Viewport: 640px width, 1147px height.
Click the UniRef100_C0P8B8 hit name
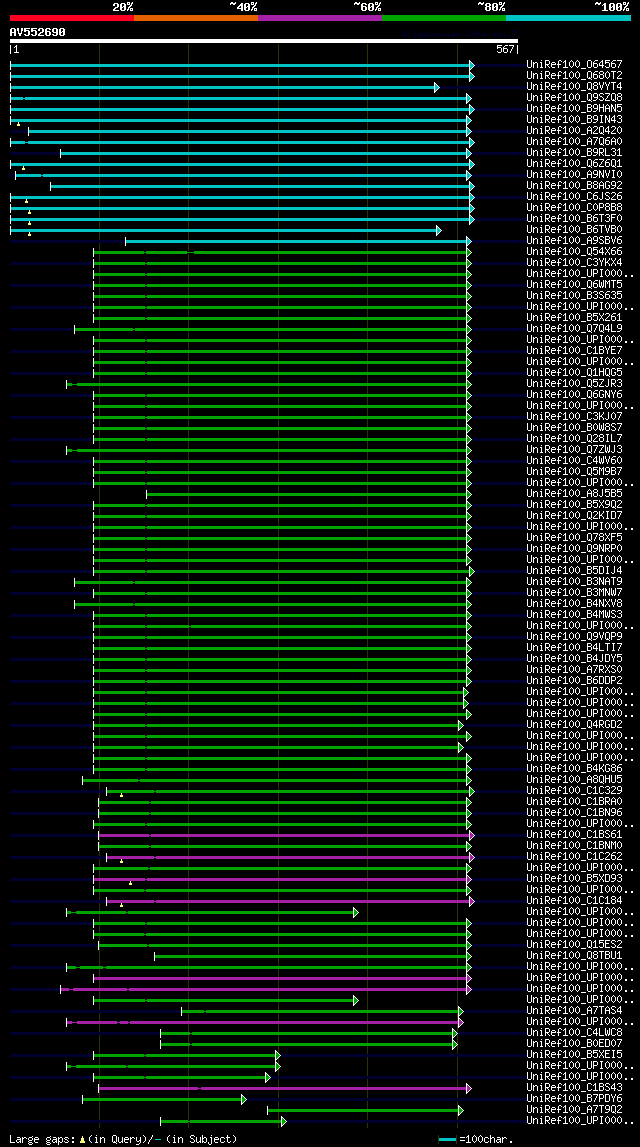574,207
